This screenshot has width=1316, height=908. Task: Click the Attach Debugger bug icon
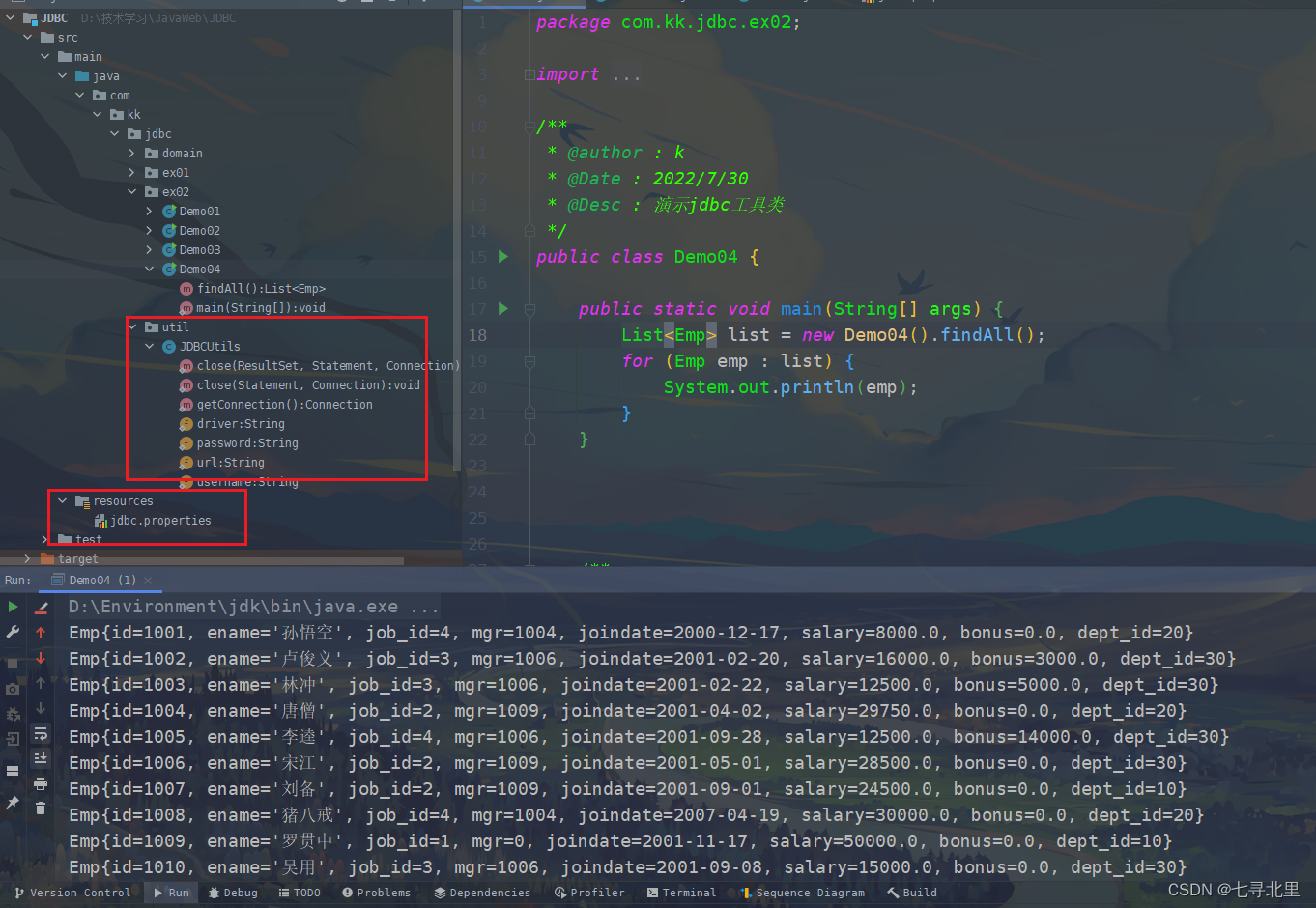(13, 714)
